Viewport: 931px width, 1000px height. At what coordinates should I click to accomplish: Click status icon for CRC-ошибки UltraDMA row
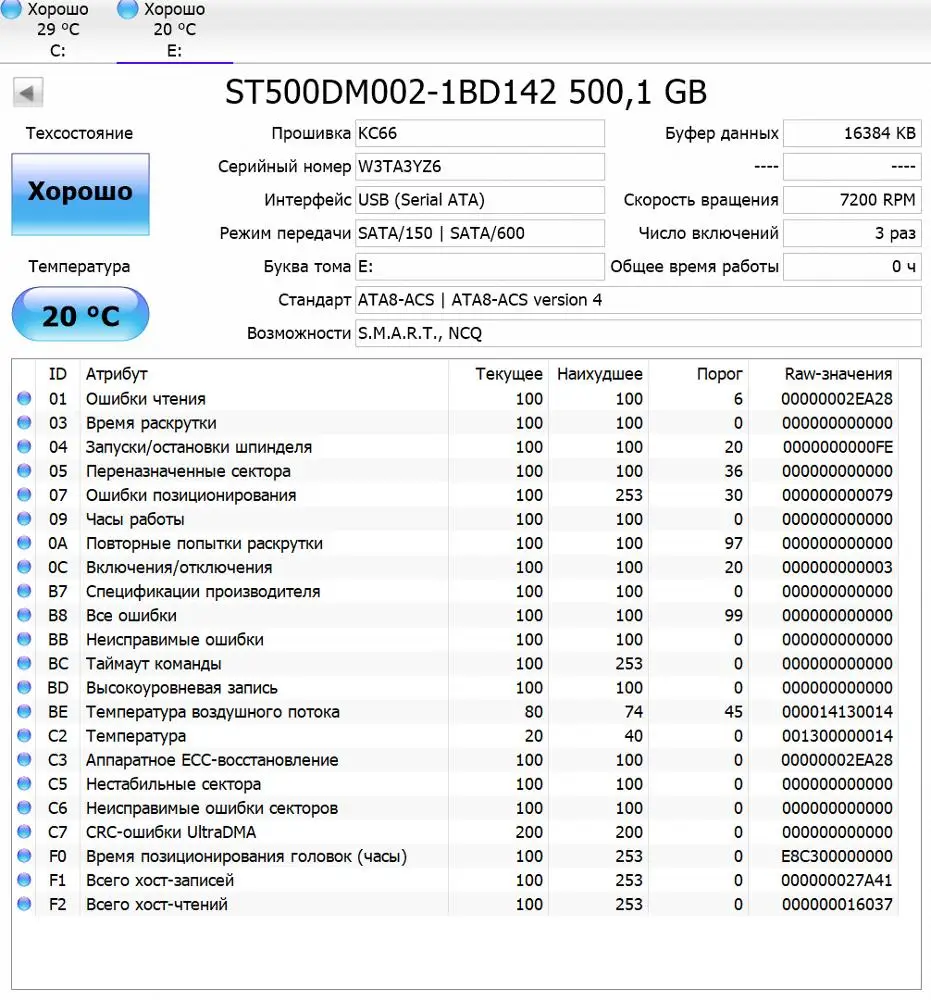[24, 832]
